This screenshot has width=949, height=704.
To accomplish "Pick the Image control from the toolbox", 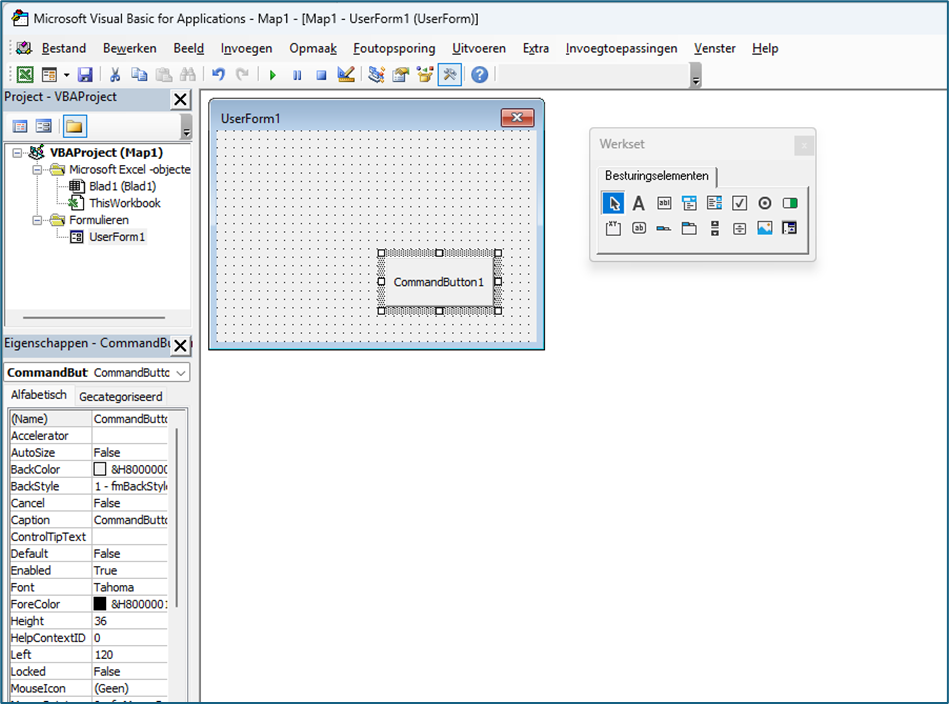I will 764,228.
